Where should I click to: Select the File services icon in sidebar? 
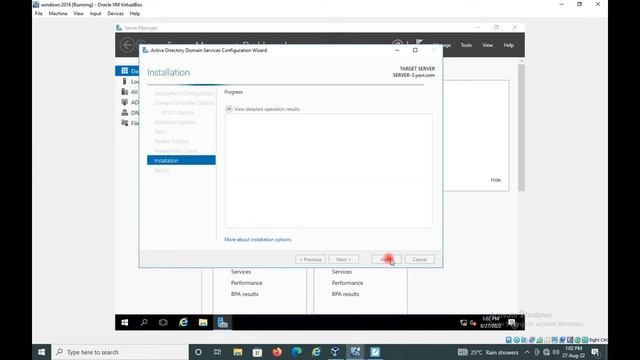[124, 123]
